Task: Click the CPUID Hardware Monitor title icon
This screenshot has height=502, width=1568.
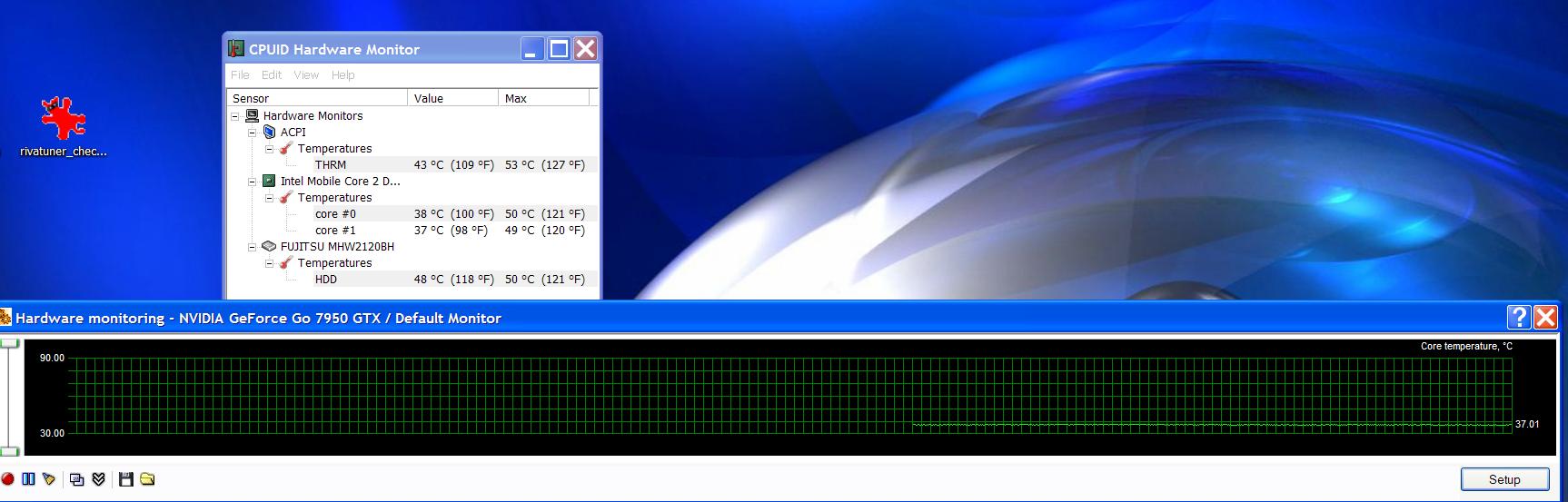Action: [236, 49]
